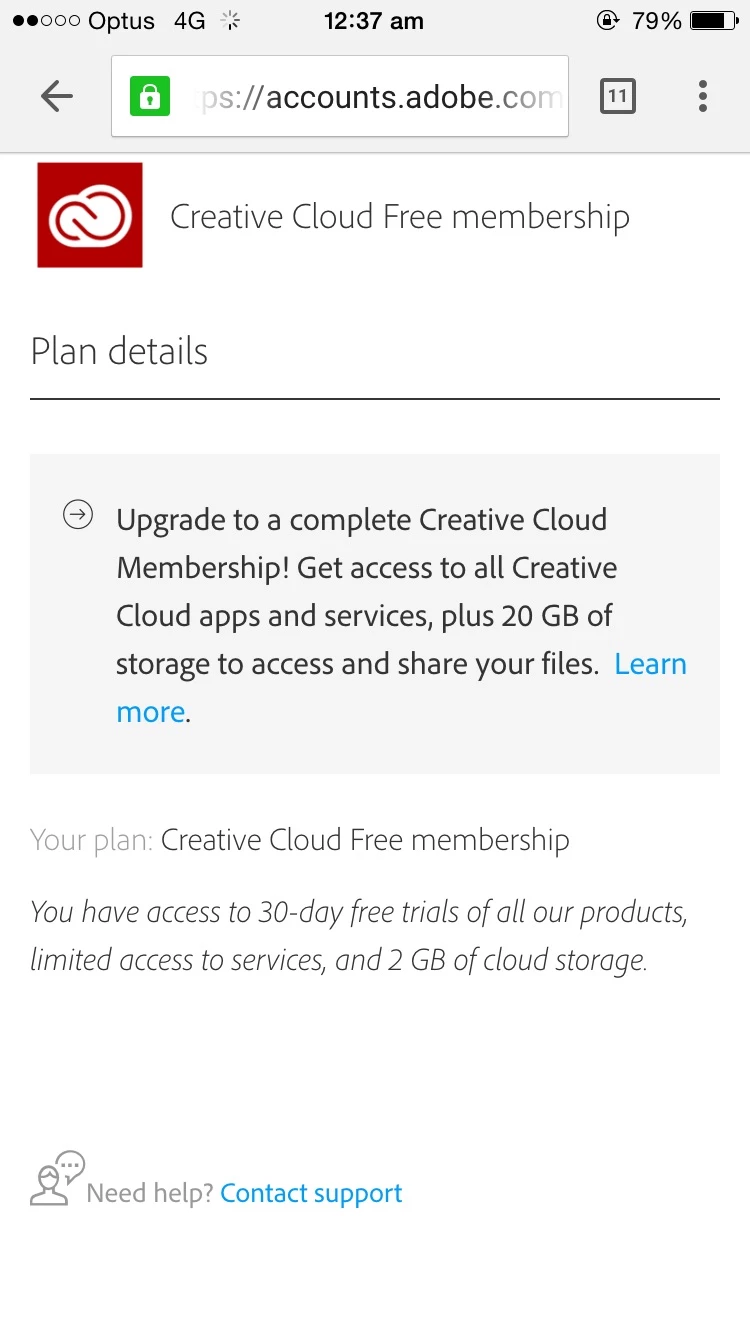Tap the network loading spinner icon
This screenshot has width=750, height=1334.
click(232, 21)
